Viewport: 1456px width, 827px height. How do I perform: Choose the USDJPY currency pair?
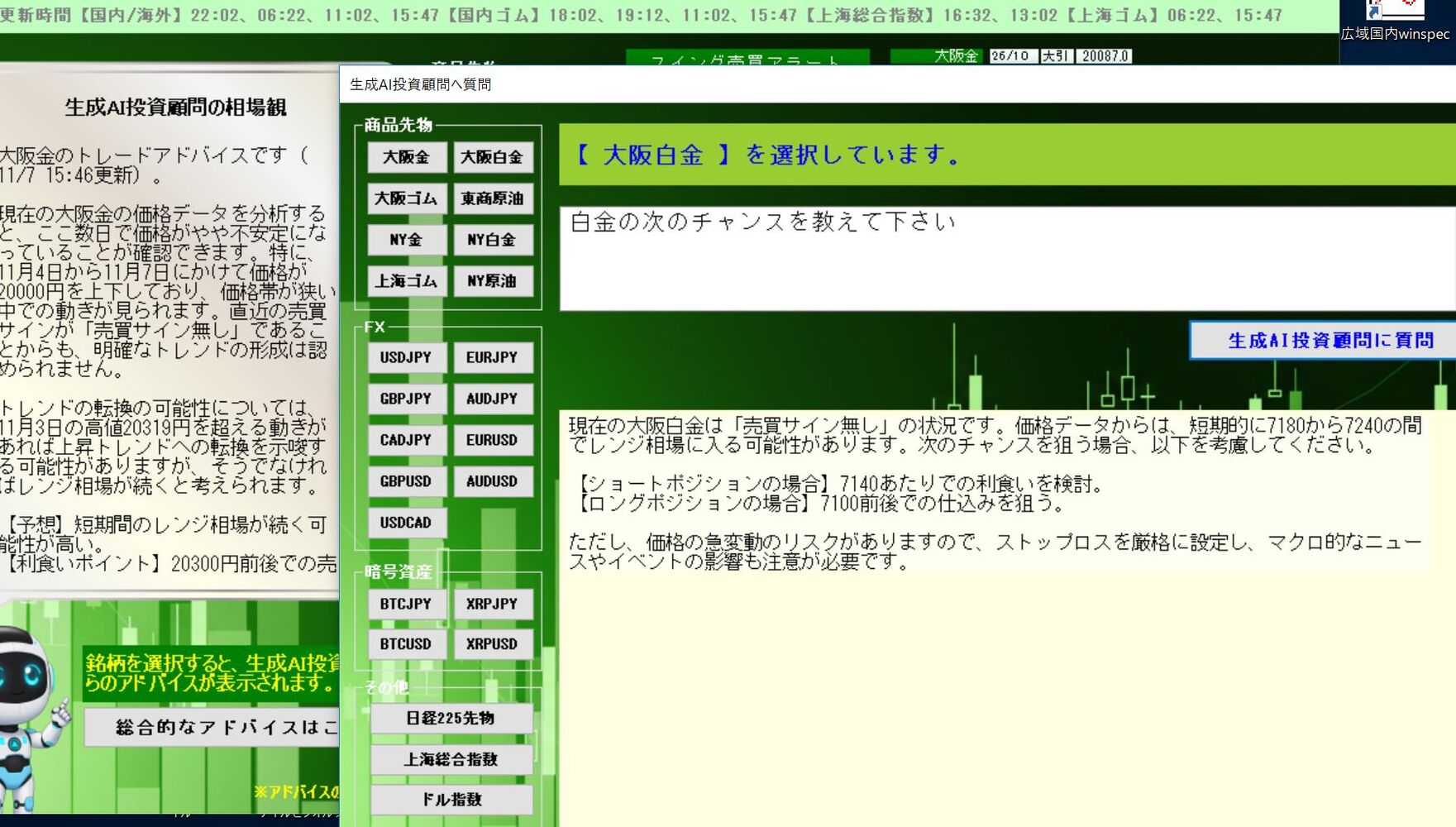click(x=407, y=357)
